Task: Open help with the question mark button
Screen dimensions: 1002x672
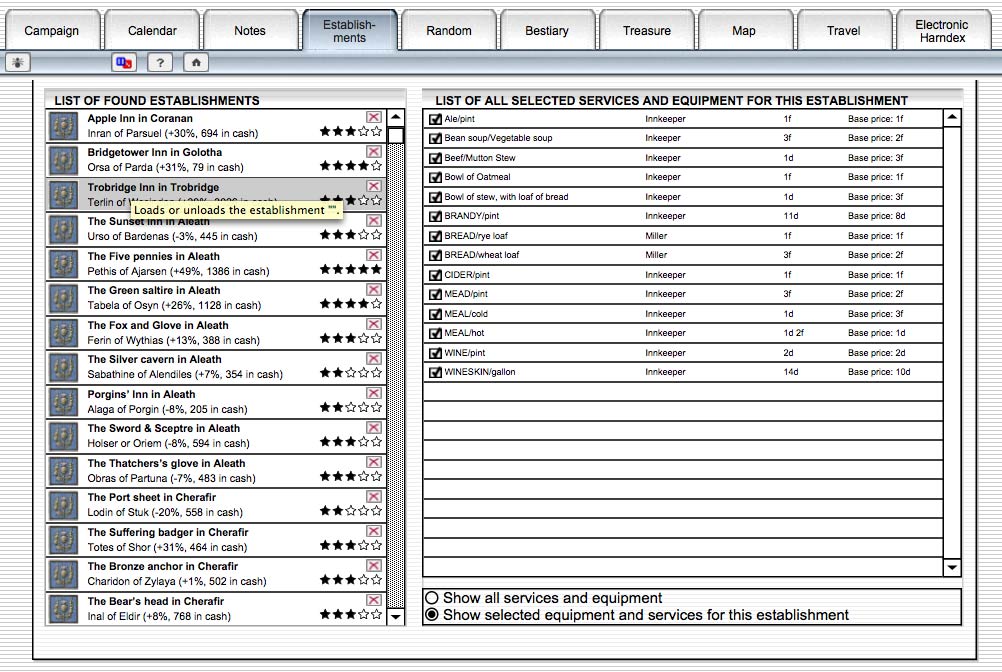Action: (160, 63)
